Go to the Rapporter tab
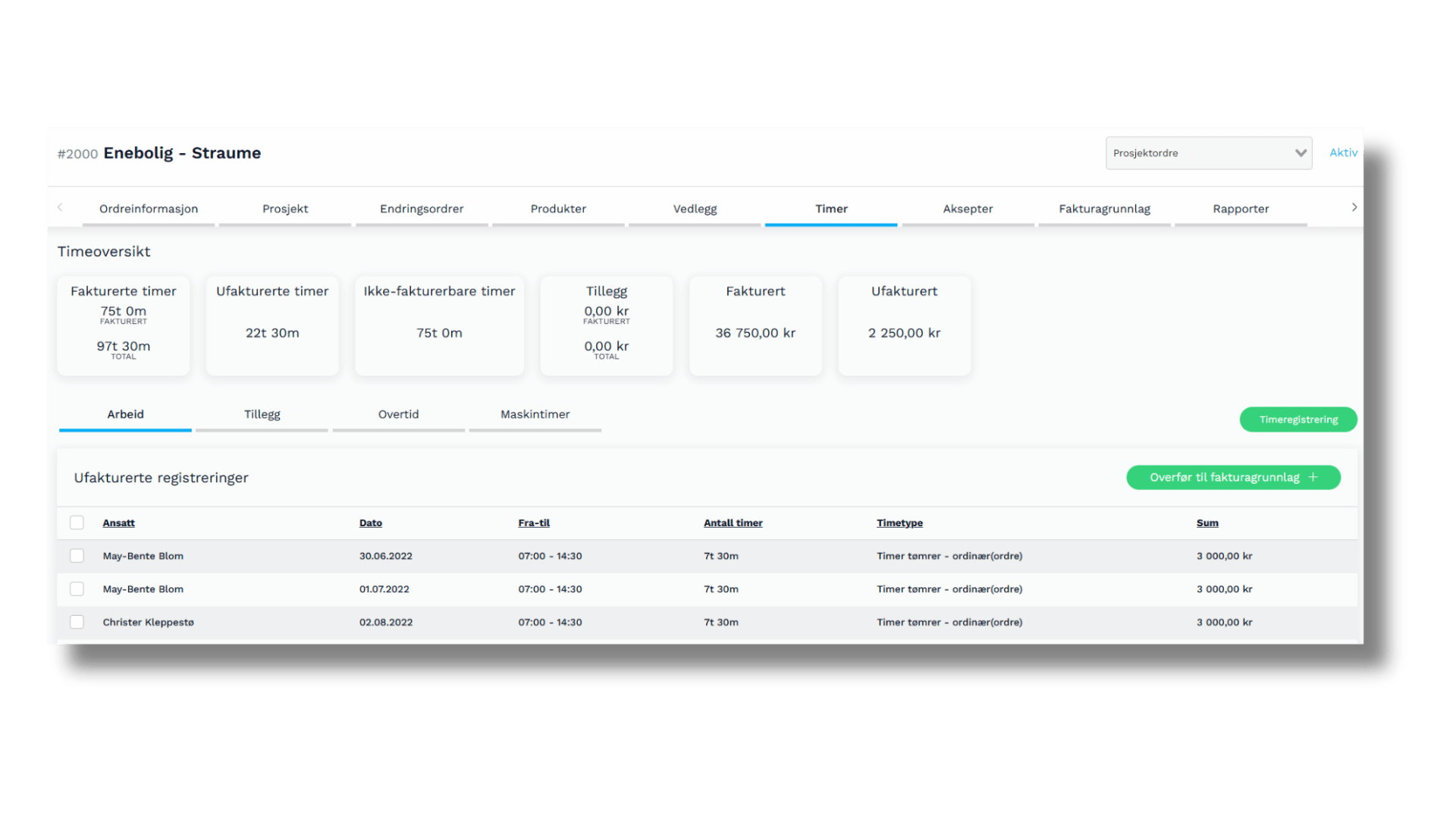 coord(1241,209)
